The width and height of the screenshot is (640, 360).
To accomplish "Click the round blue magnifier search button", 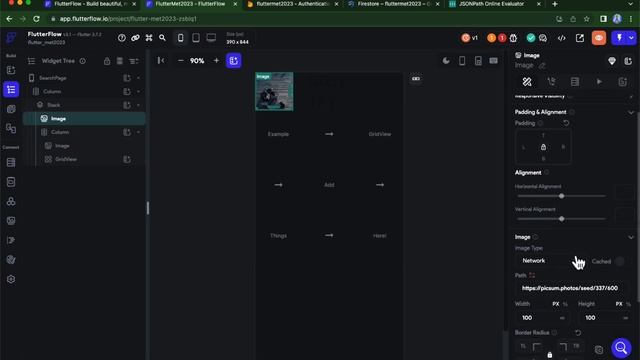I will [621, 347].
